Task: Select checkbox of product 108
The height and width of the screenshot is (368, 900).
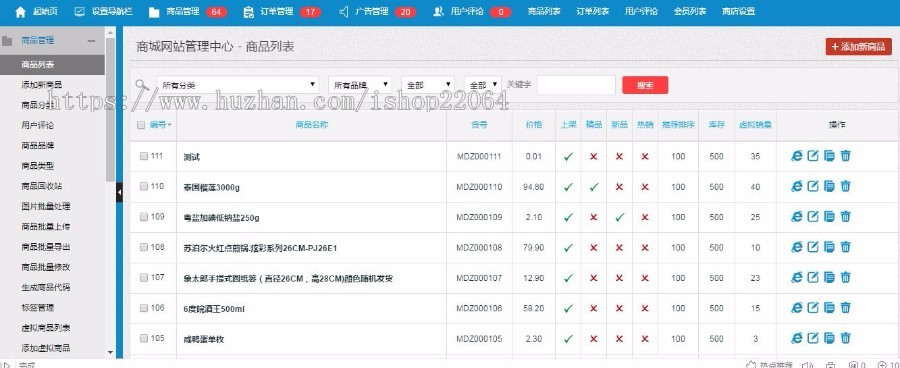Action: 143,247
